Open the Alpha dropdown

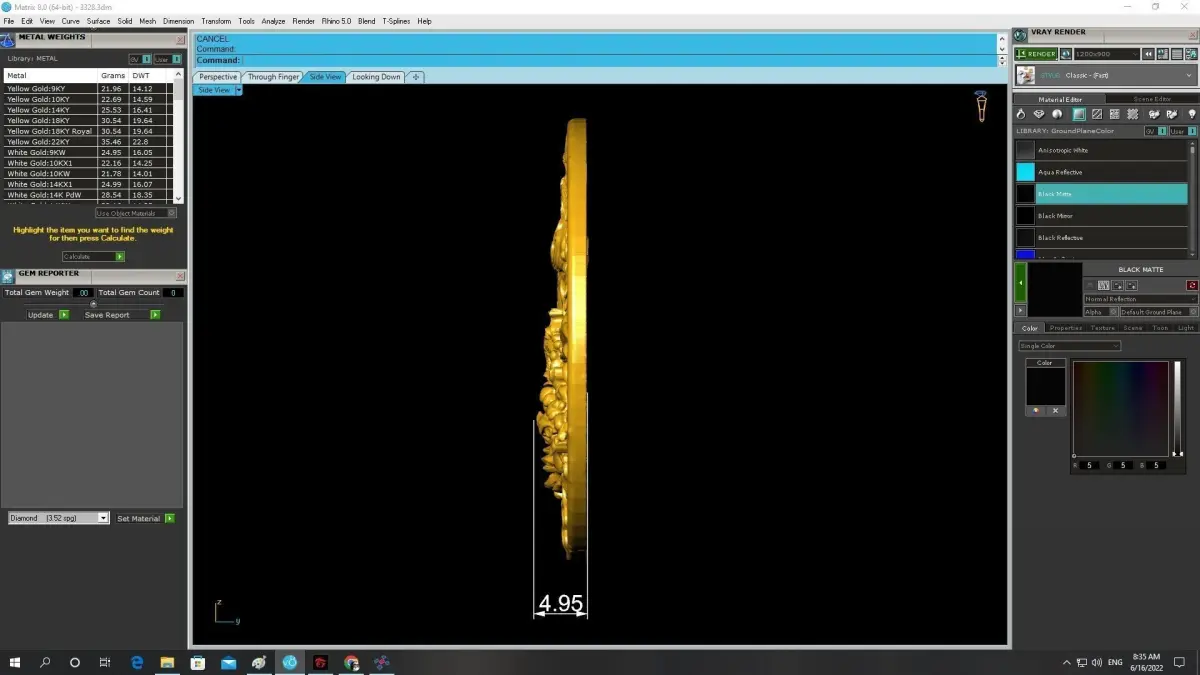1101,312
